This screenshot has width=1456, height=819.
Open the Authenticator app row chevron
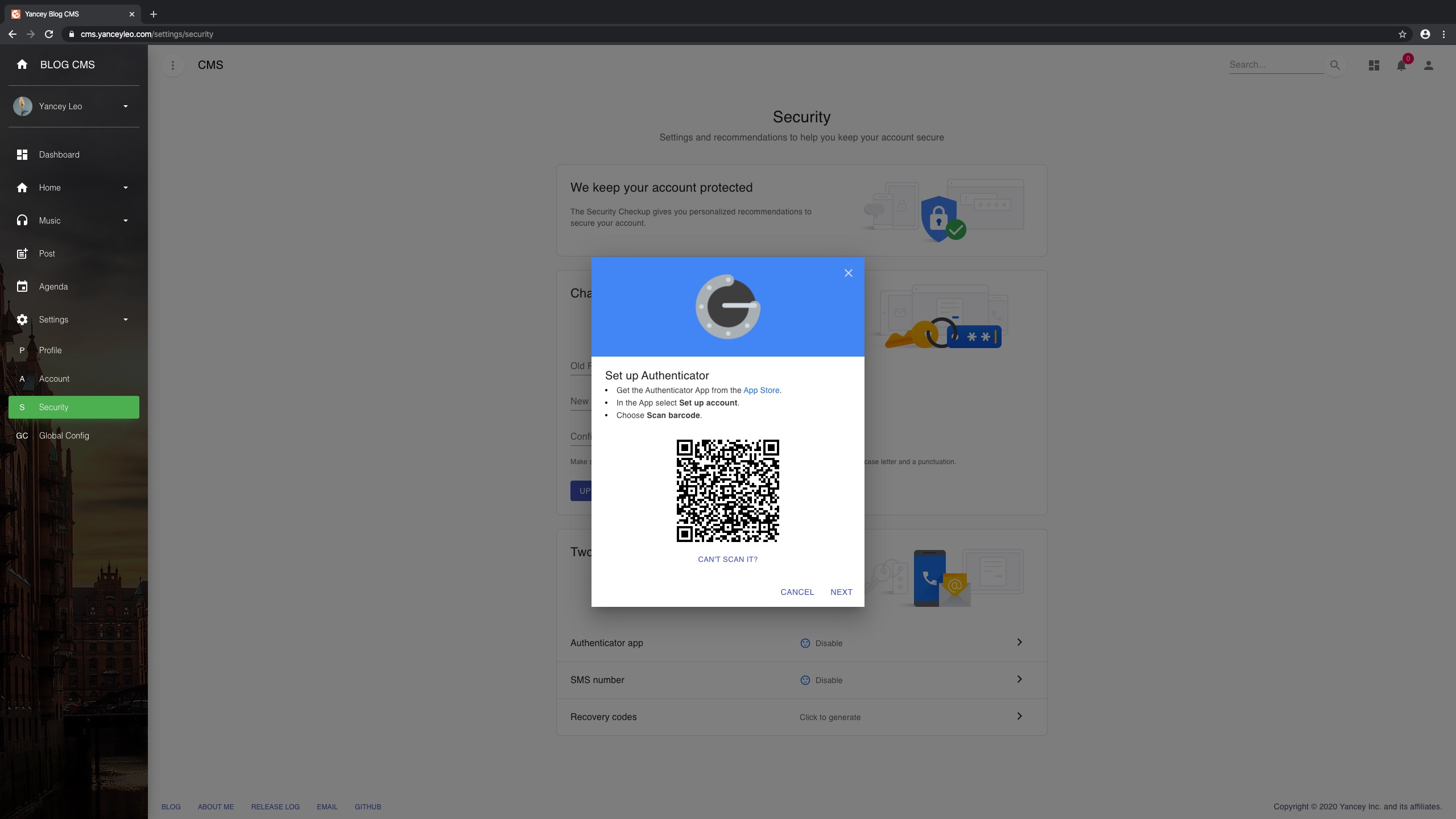(x=1019, y=642)
